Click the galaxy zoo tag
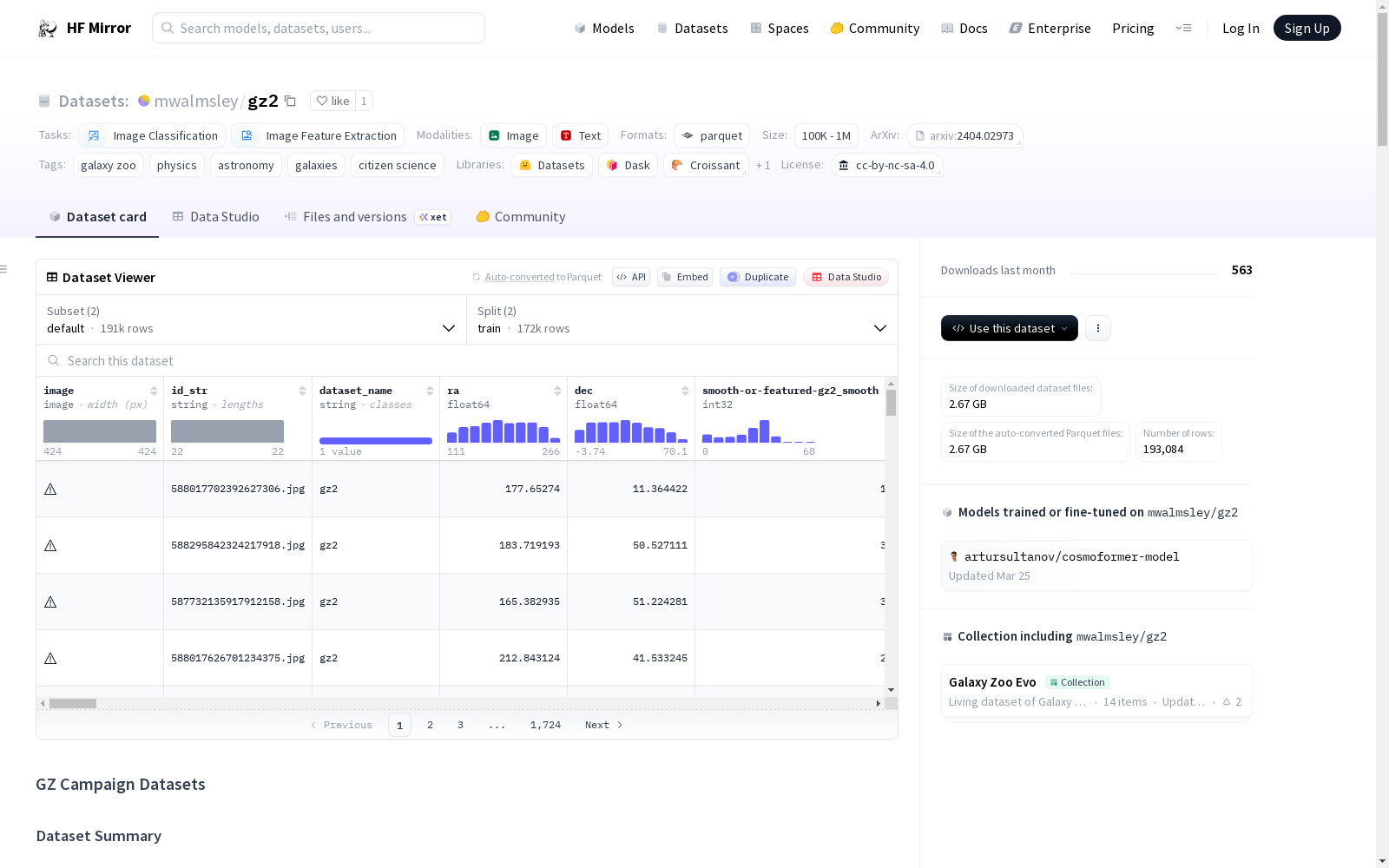The width and height of the screenshot is (1389, 868). click(x=109, y=165)
